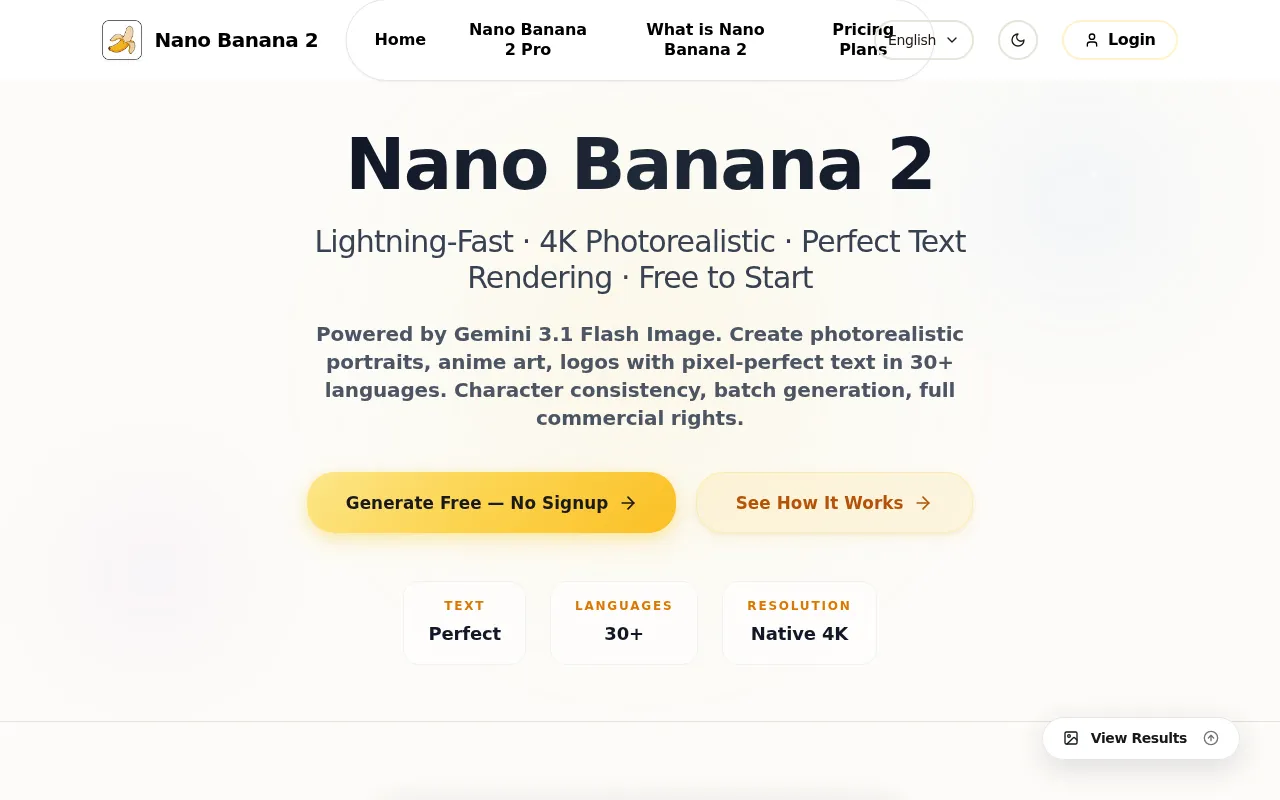Open Pricing Plans
Screen dimensions: 1280x800
click(862, 40)
